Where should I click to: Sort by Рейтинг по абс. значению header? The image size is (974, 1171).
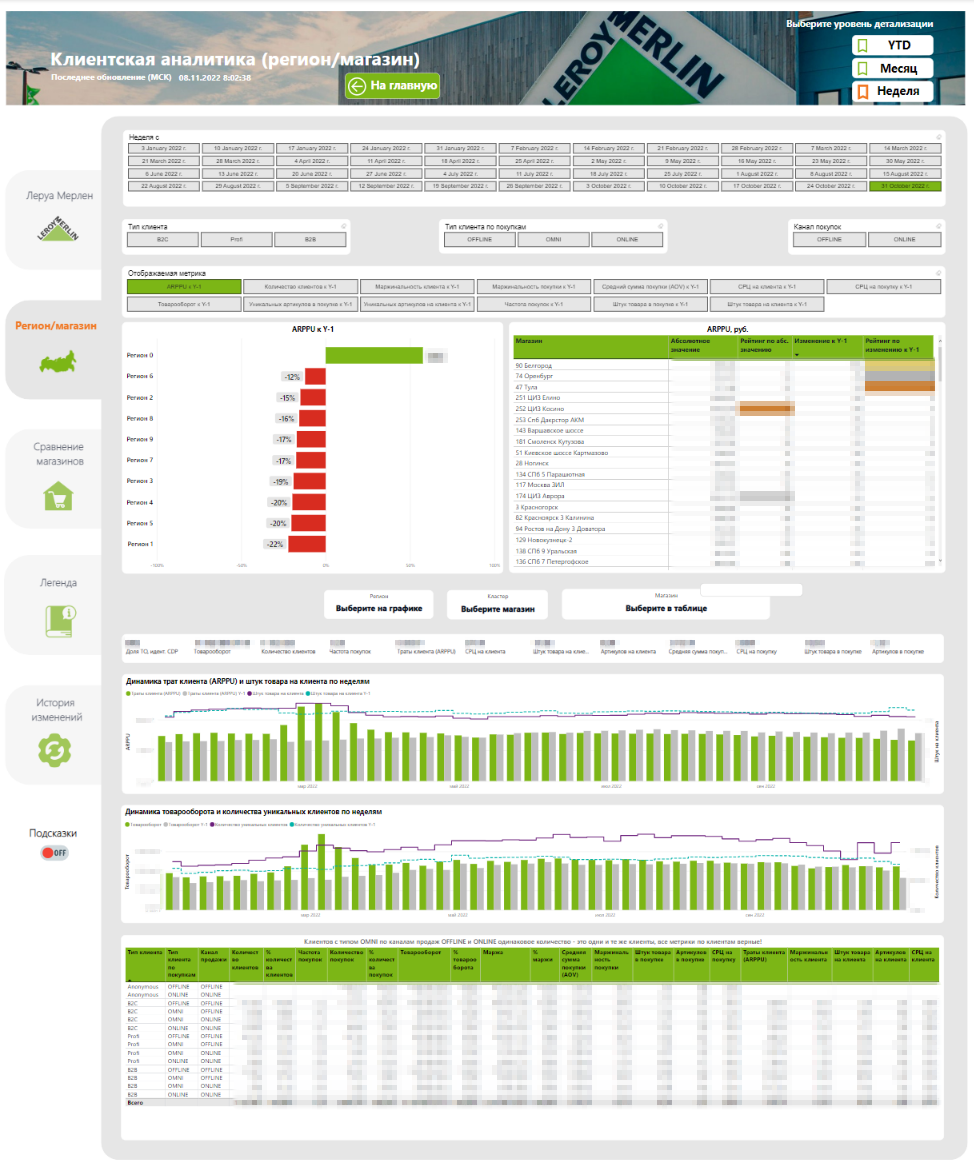[764, 346]
